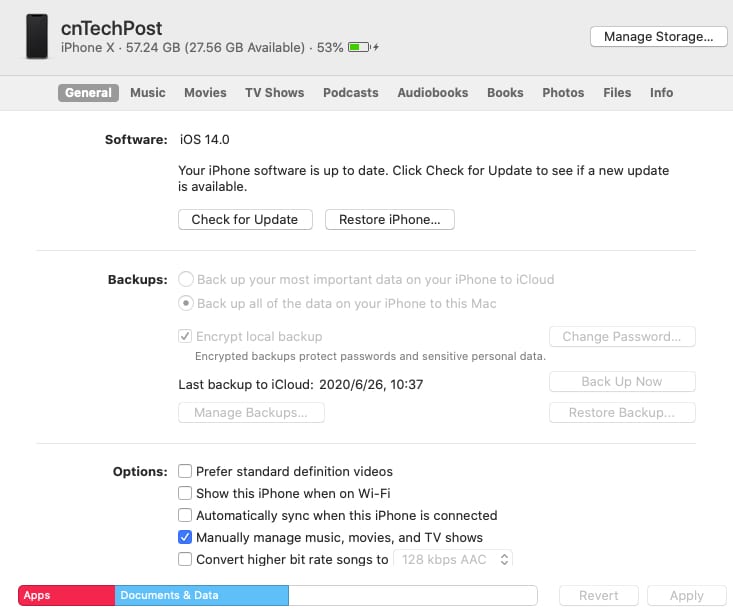Select the back up to iCloud radio option
The image size is (733, 612).
pos(186,280)
